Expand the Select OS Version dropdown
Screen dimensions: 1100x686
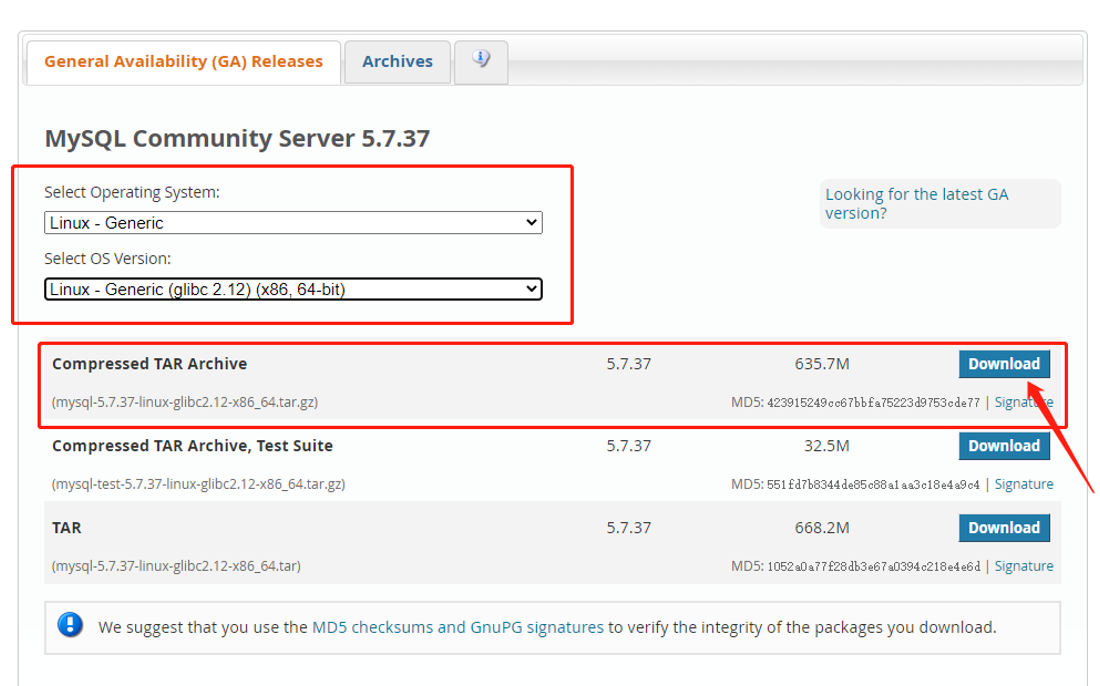coord(293,289)
